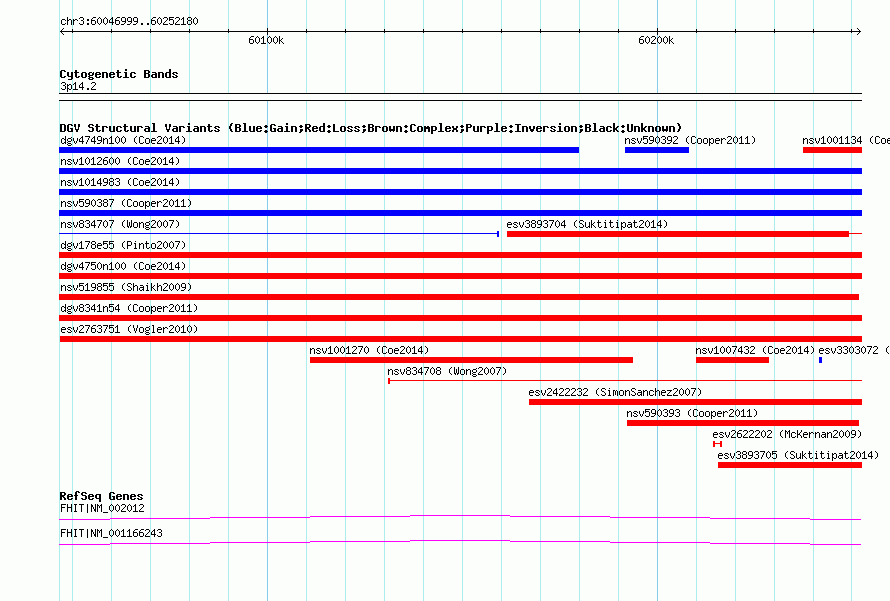The image size is (890, 601).
Task: Open the esv2422232 (SimonSanchez2007) variant label
Action: [x=615, y=392]
